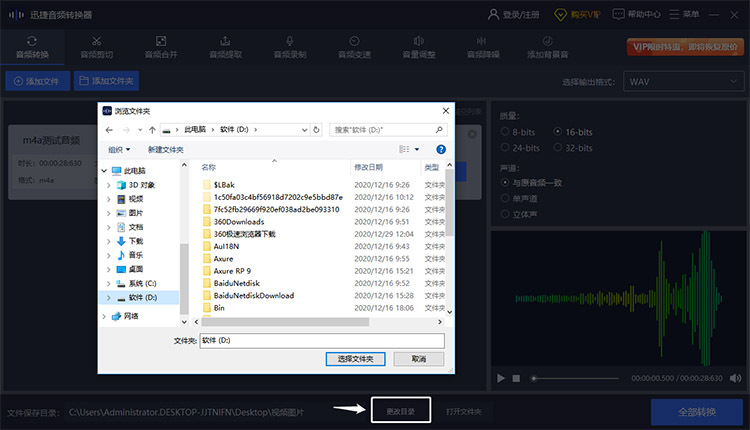Expand the 3D 对象 tree node
The image size is (750, 430).
[109, 185]
